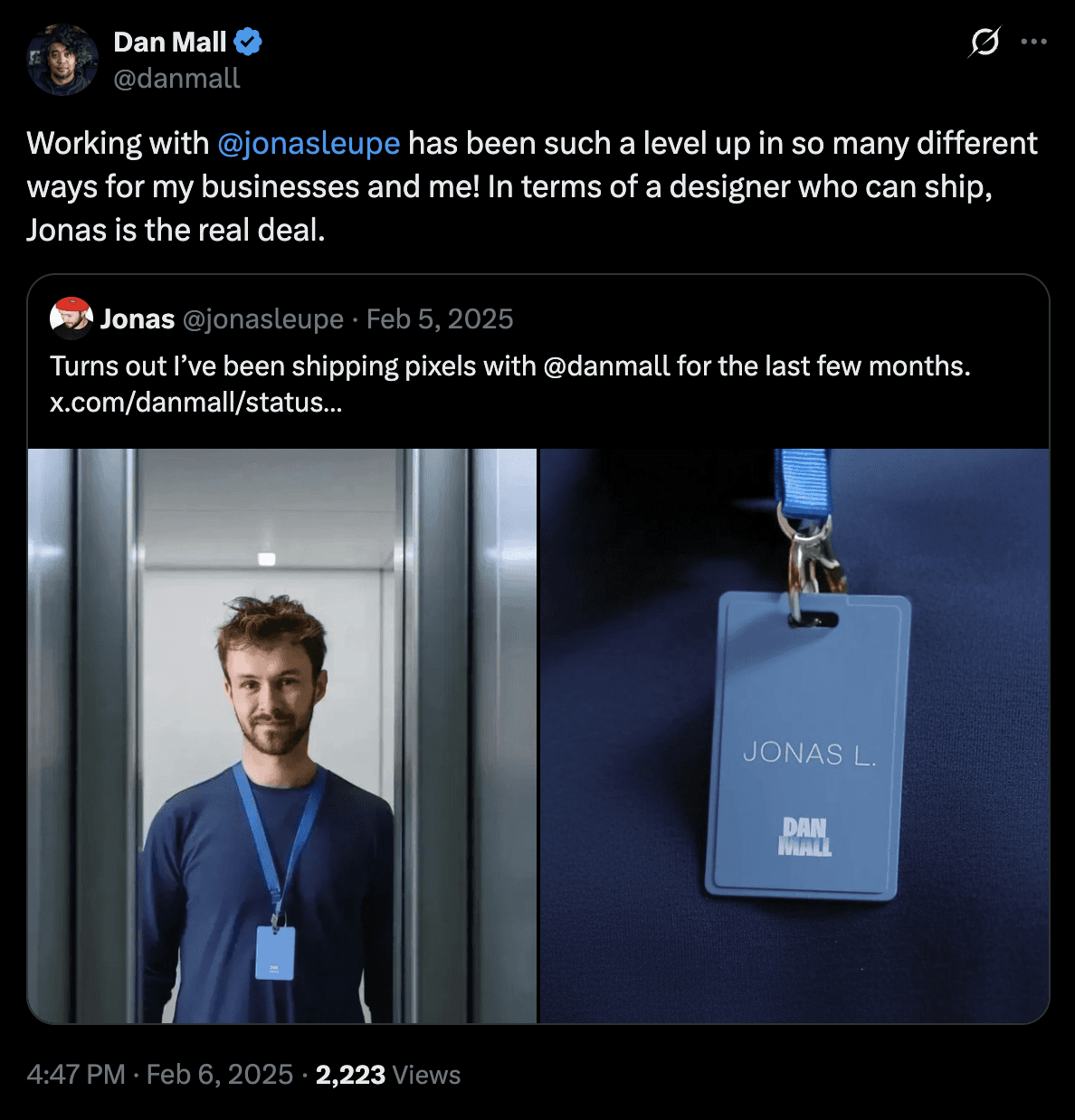This screenshot has height=1120, width=1075.
Task: Click the main tweet text paragraph
Action: click(532, 186)
